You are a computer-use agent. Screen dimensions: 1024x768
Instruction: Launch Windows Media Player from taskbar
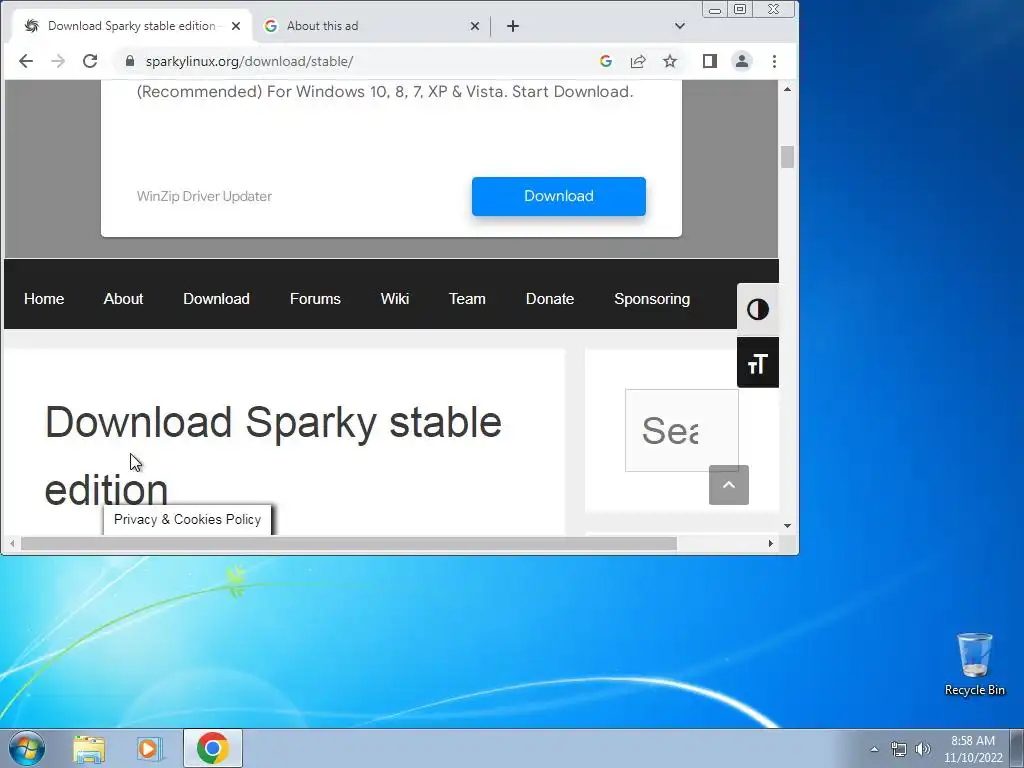tap(150, 749)
